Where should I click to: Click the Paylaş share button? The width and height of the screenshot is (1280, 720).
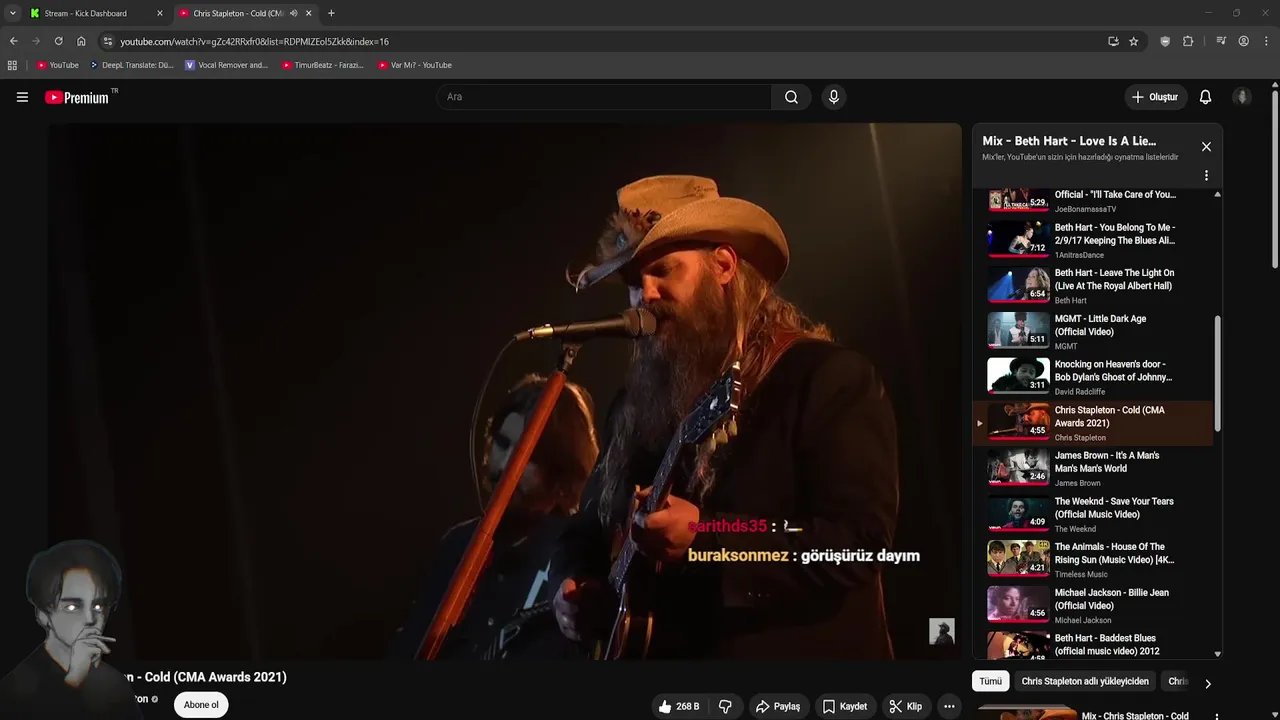click(777, 706)
